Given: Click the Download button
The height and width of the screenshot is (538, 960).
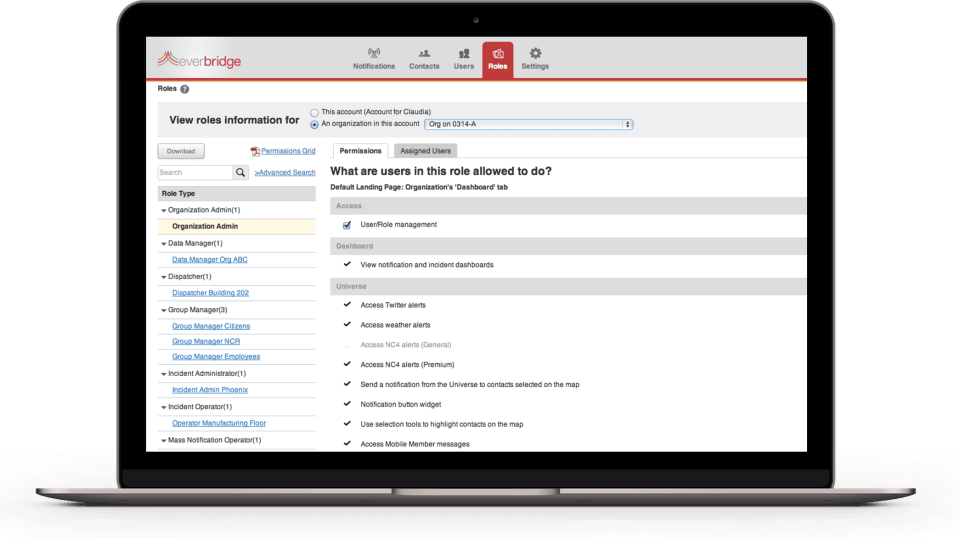Looking at the screenshot, I should (x=181, y=151).
